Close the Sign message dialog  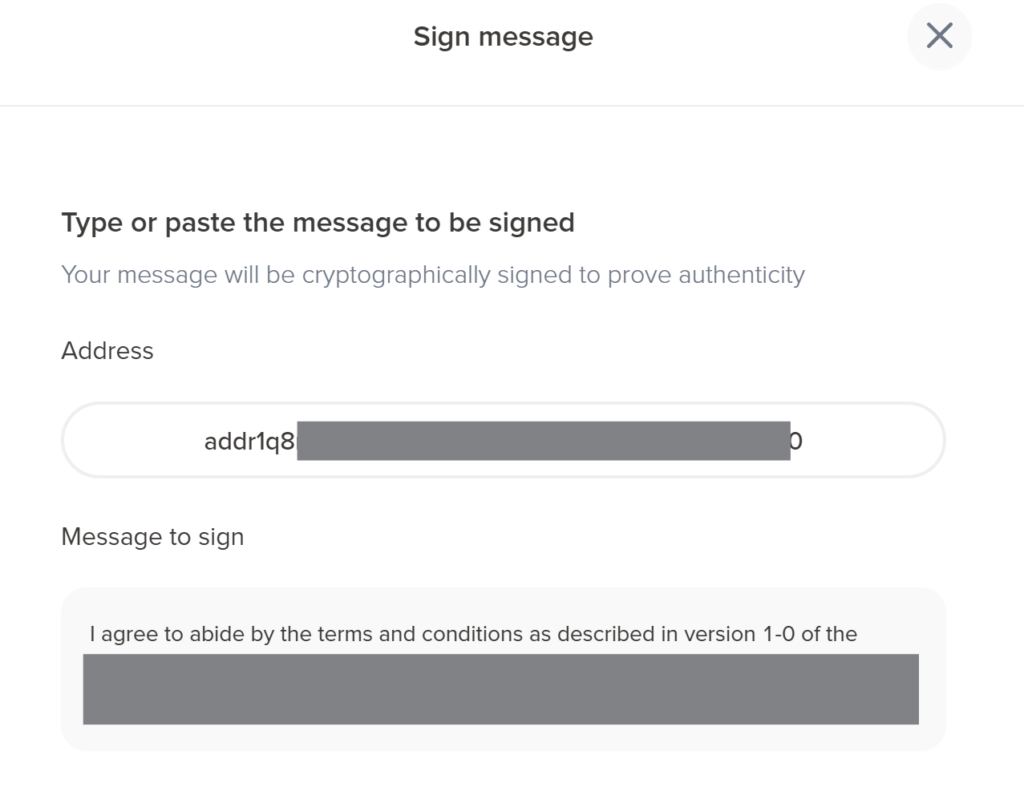[x=939, y=37]
